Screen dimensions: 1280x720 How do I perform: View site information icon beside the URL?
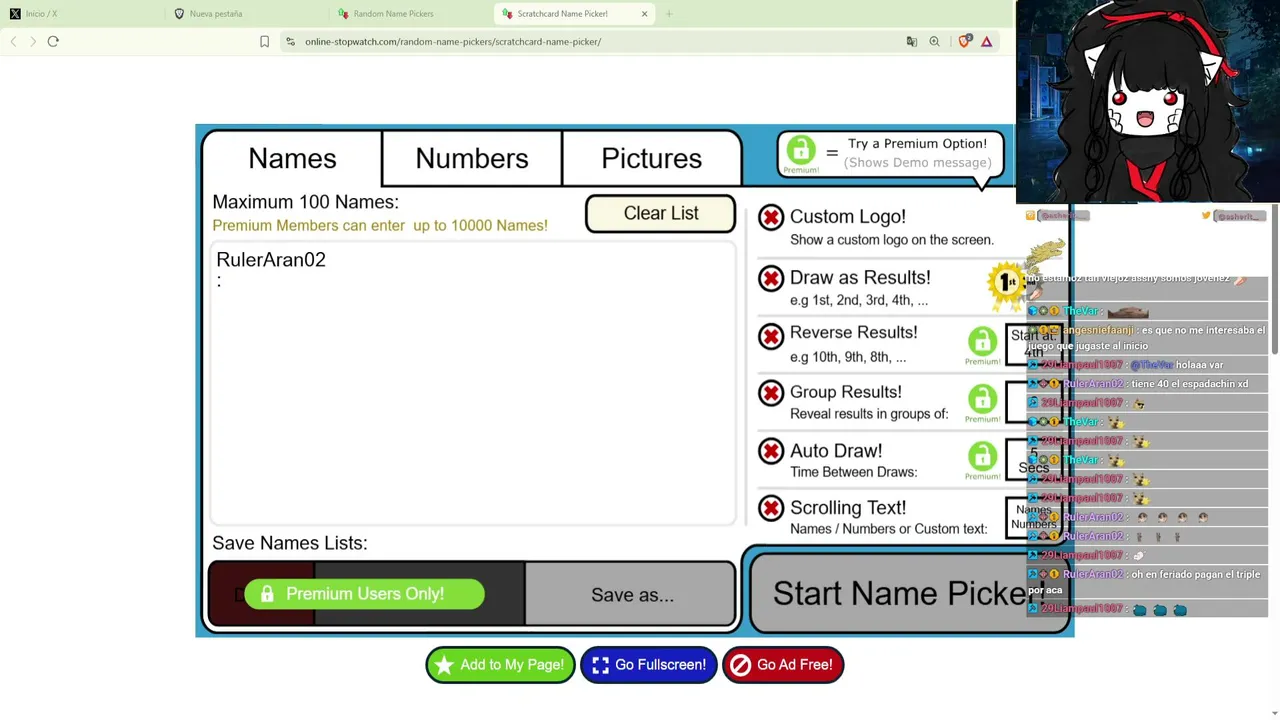[x=290, y=42]
